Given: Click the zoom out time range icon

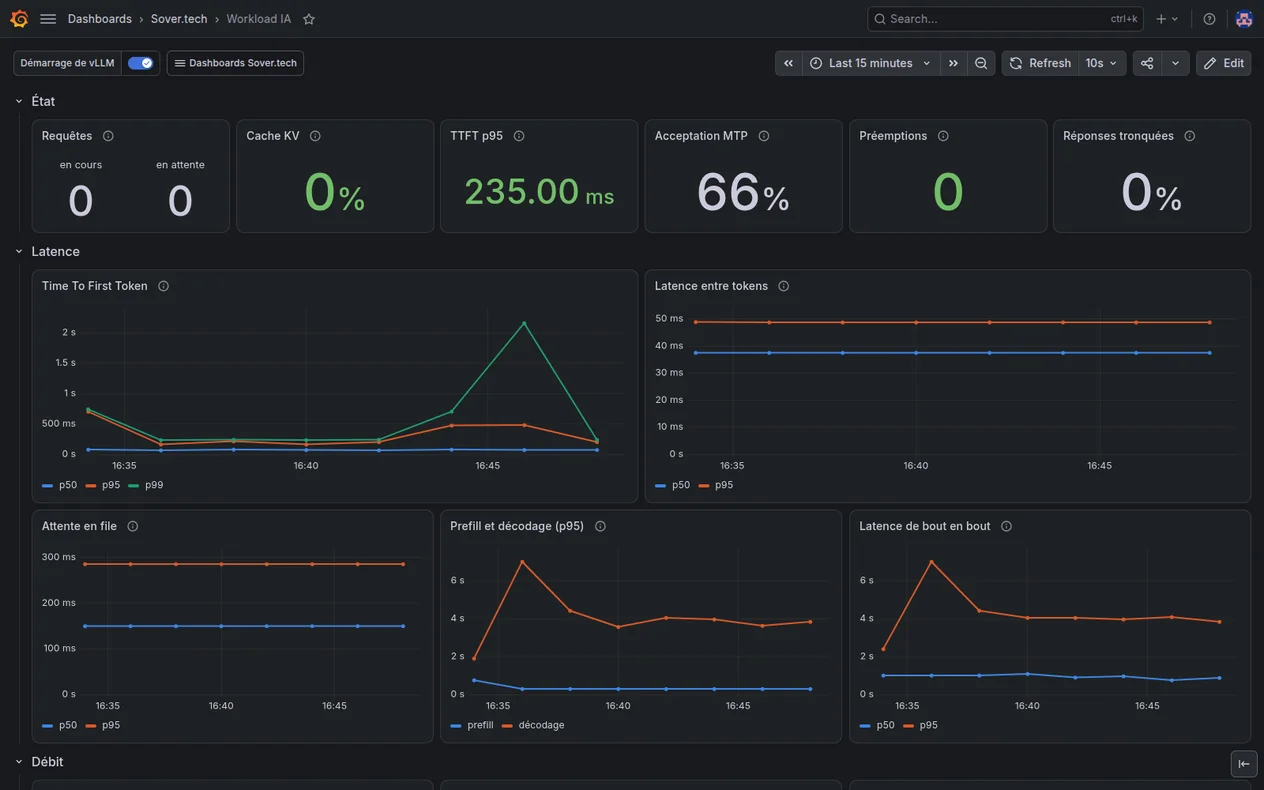Looking at the screenshot, I should pos(981,63).
